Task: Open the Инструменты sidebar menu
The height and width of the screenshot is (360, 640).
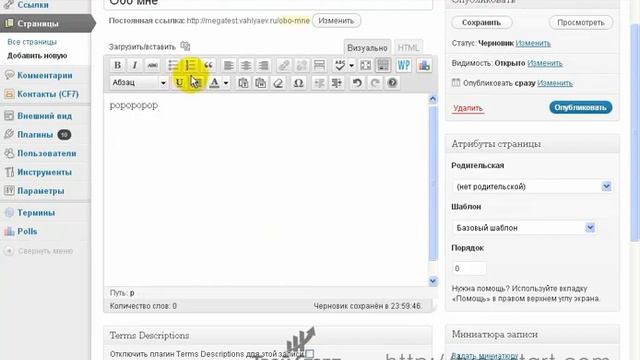Action: point(45,172)
